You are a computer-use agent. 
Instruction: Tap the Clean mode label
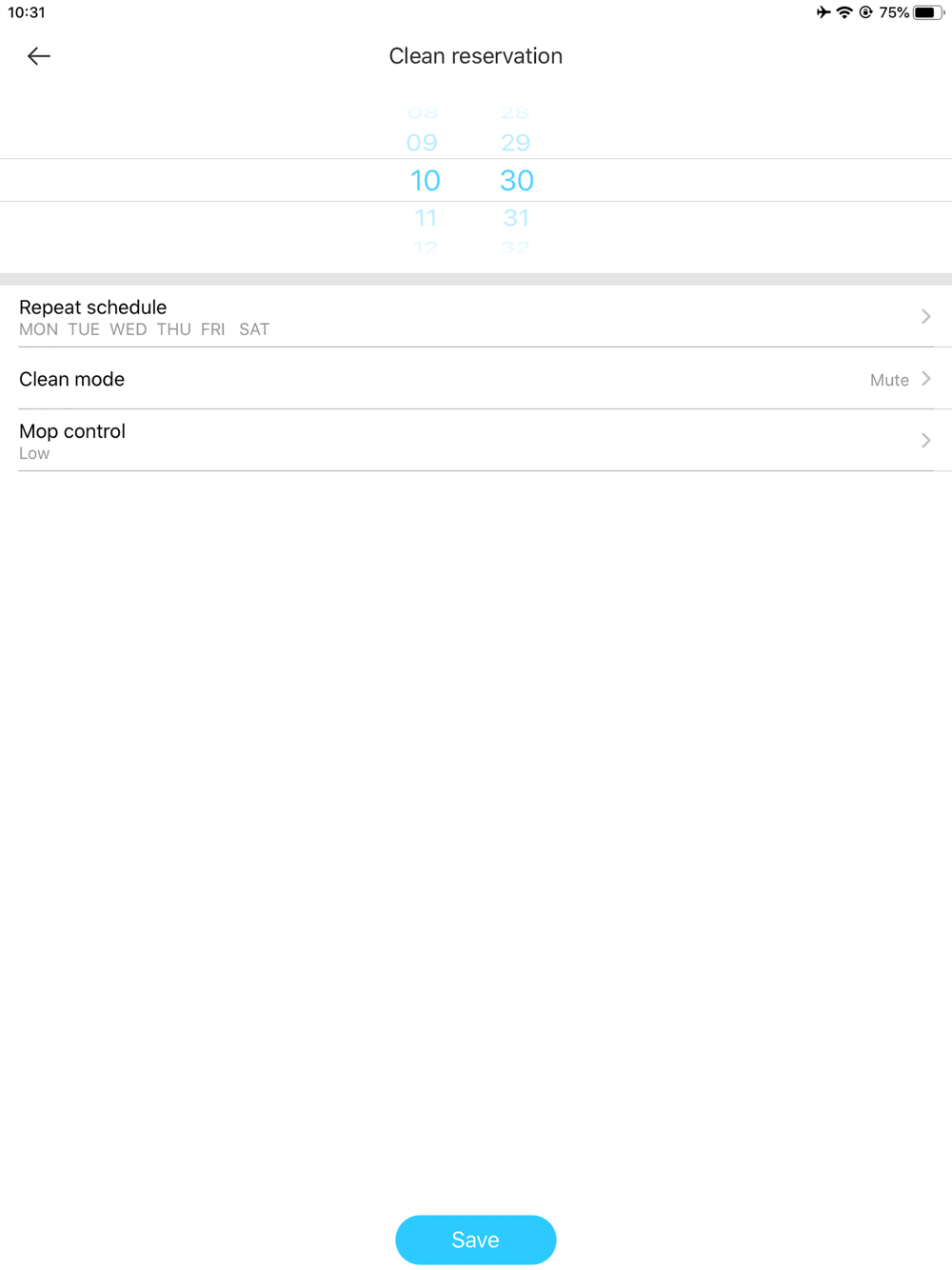pyautogui.click(x=71, y=379)
